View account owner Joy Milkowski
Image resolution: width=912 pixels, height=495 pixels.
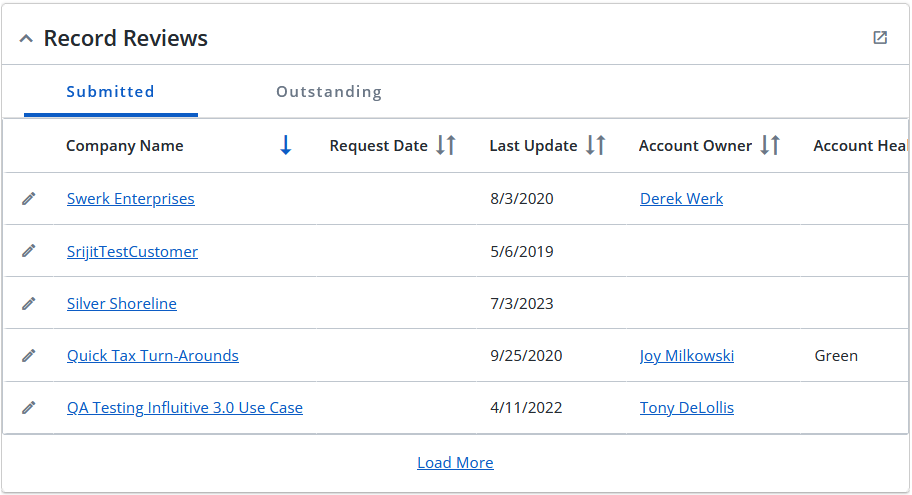686,355
